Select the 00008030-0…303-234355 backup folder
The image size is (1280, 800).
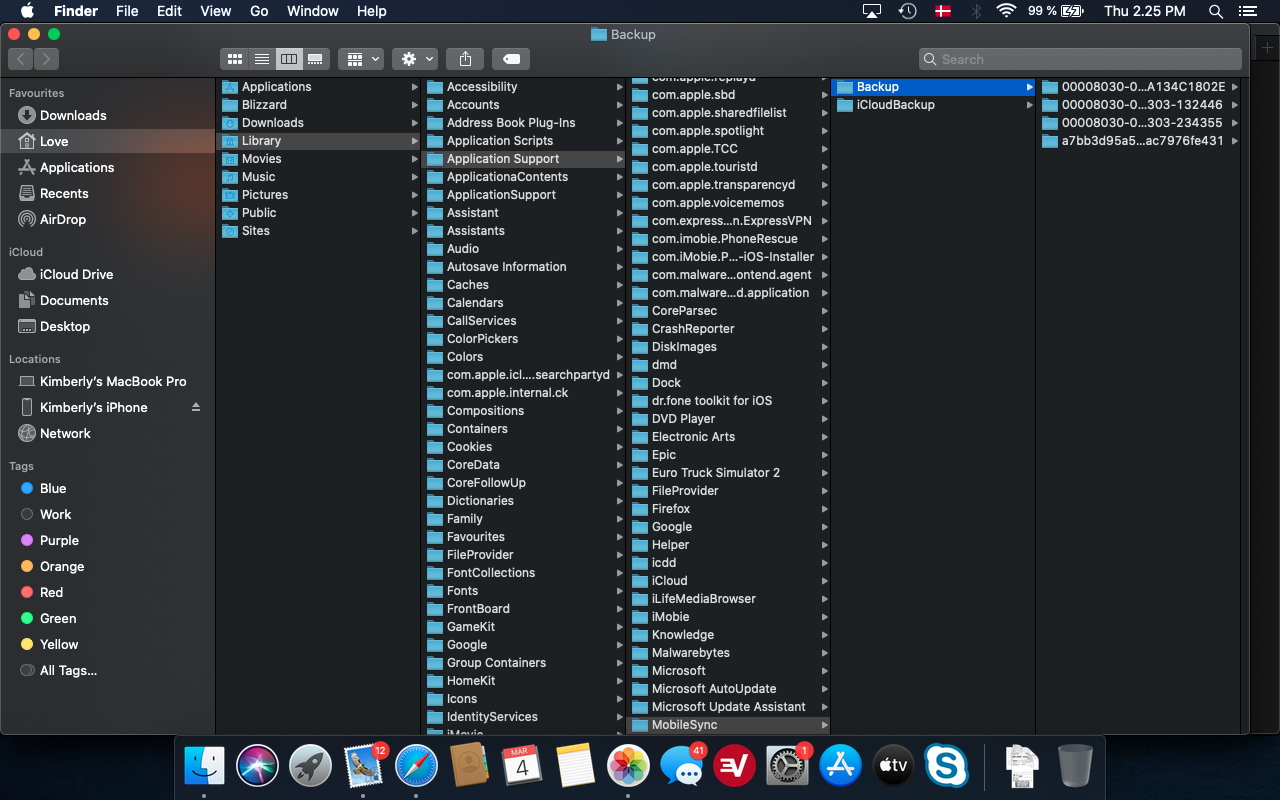point(1138,123)
